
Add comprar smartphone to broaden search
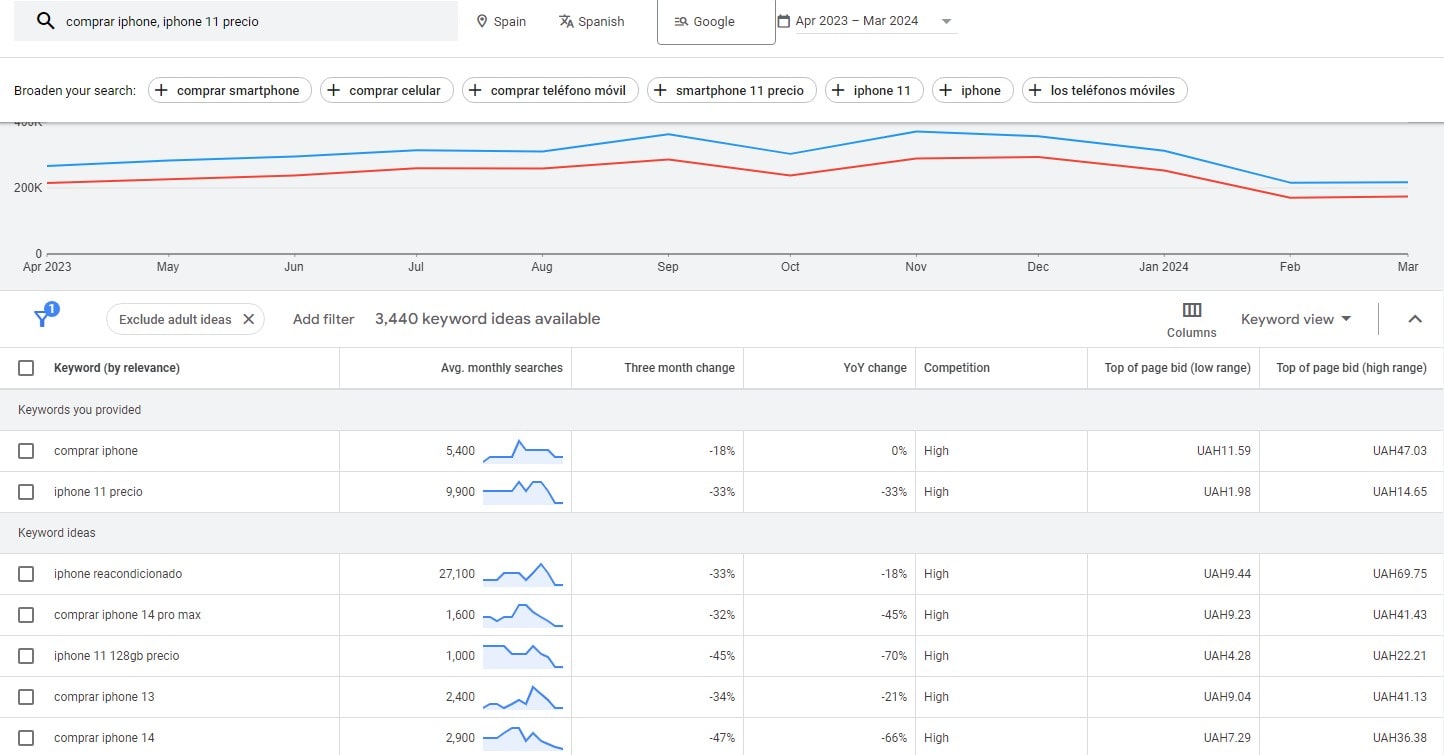pos(230,90)
